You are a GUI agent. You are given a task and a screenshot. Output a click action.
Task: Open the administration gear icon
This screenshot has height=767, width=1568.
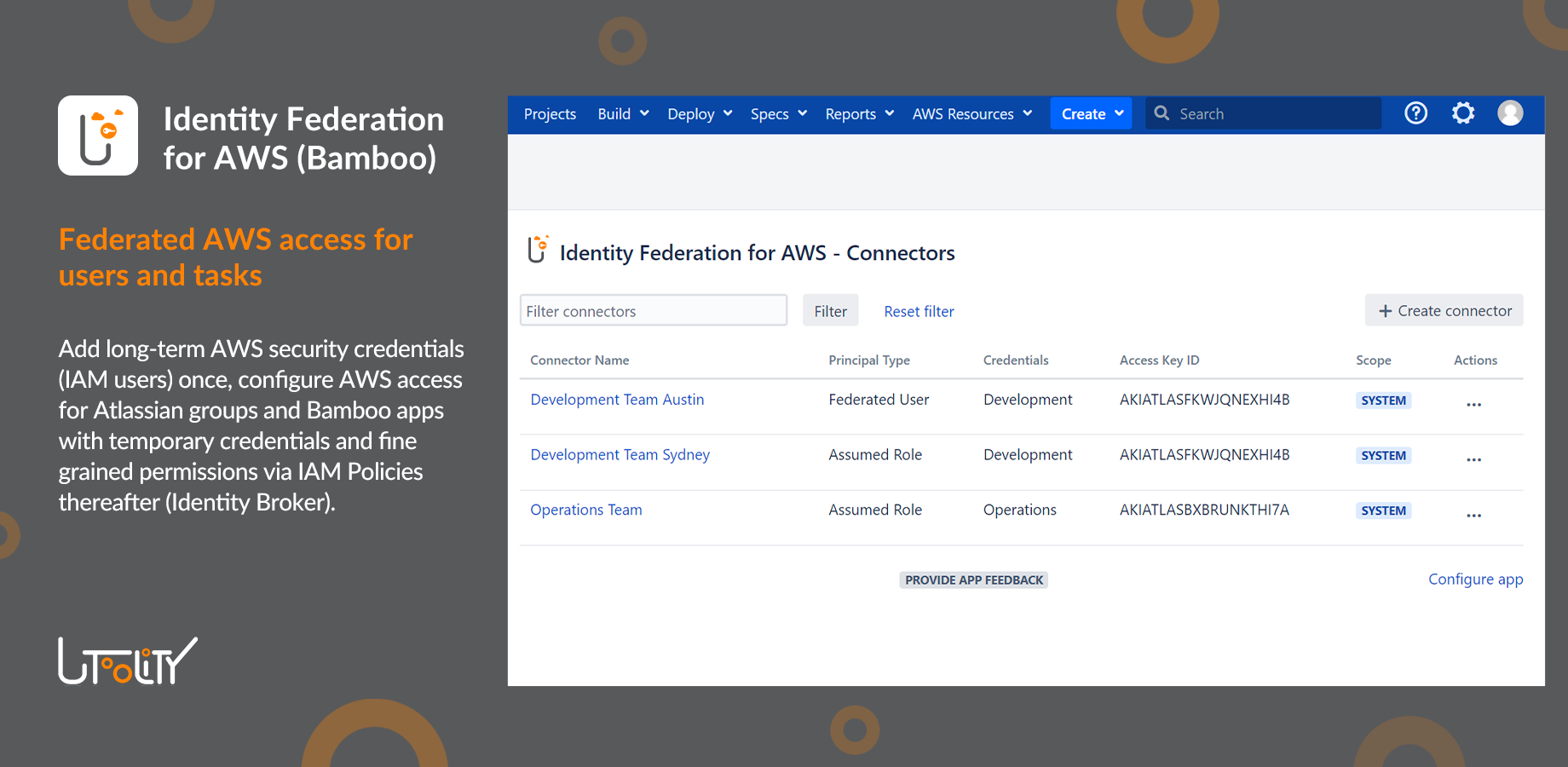coord(1463,113)
